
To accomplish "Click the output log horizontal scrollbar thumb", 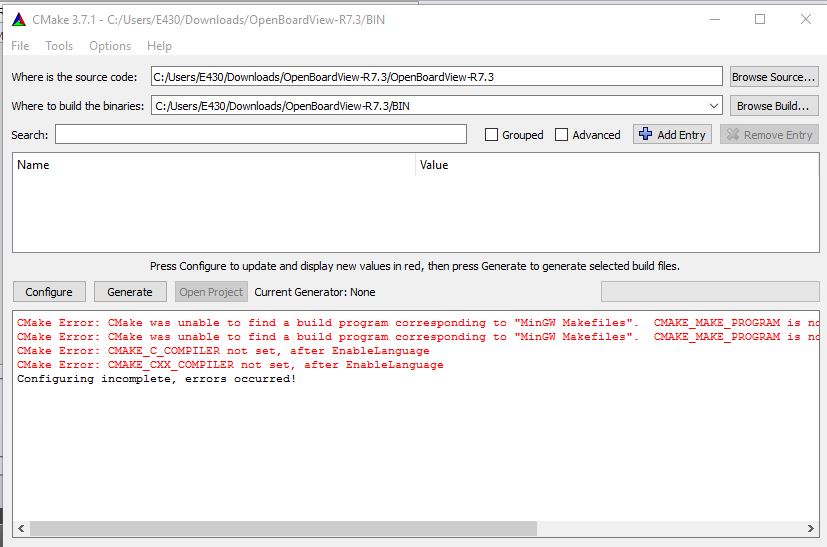I will (x=283, y=528).
